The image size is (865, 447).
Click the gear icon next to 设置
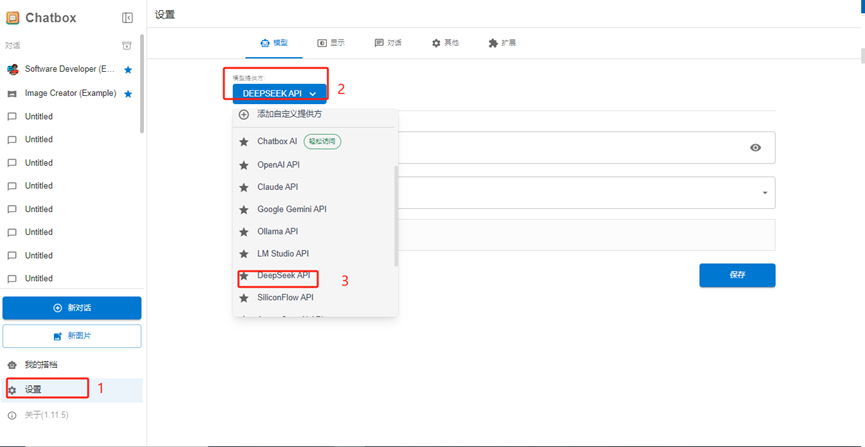coord(12,390)
